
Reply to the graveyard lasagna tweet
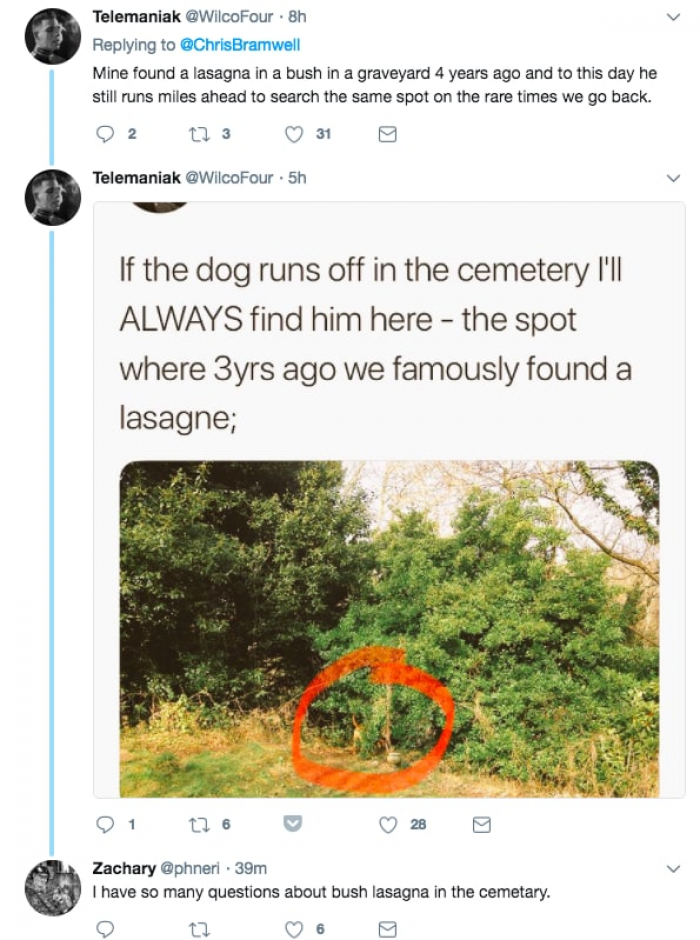pos(104,134)
